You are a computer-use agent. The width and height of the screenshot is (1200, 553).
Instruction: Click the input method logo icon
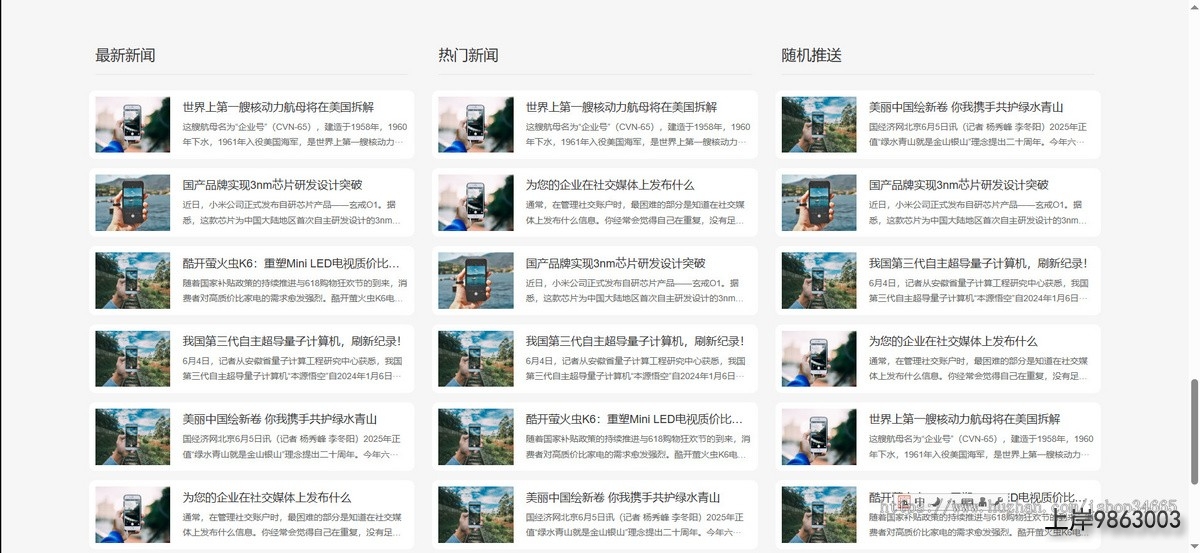click(x=903, y=502)
